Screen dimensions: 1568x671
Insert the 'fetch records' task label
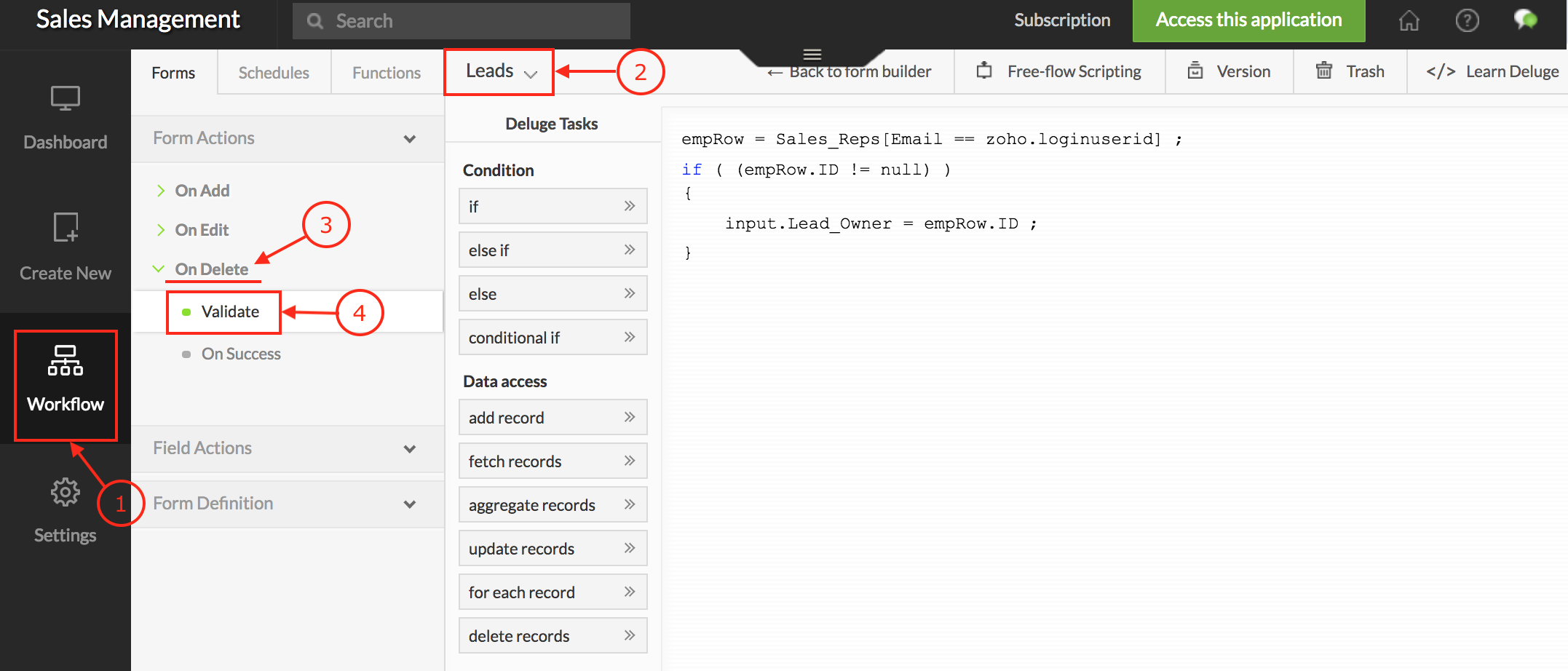(x=515, y=461)
